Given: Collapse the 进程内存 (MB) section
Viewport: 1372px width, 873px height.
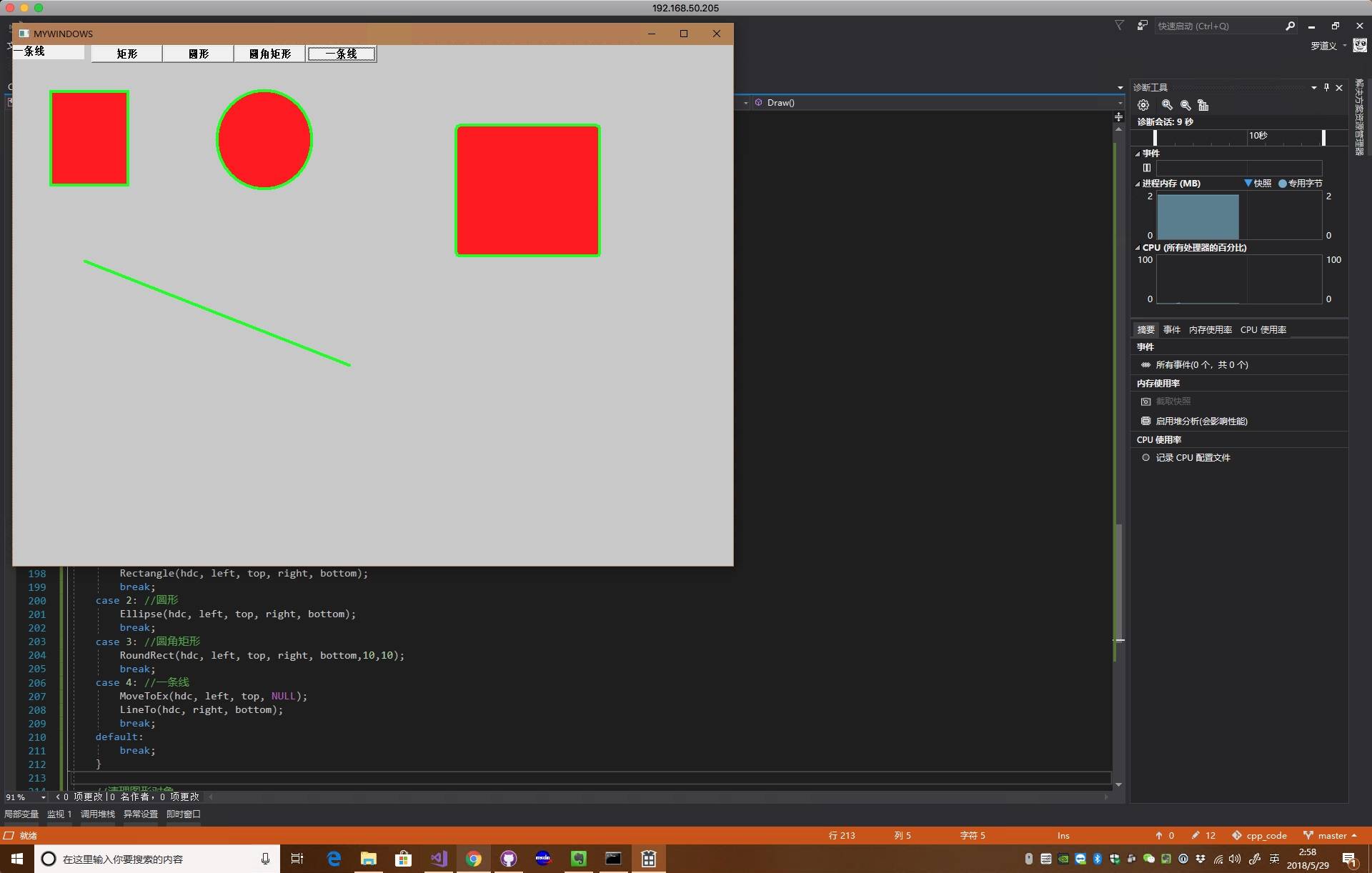Looking at the screenshot, I should [x=1138, y=184].
